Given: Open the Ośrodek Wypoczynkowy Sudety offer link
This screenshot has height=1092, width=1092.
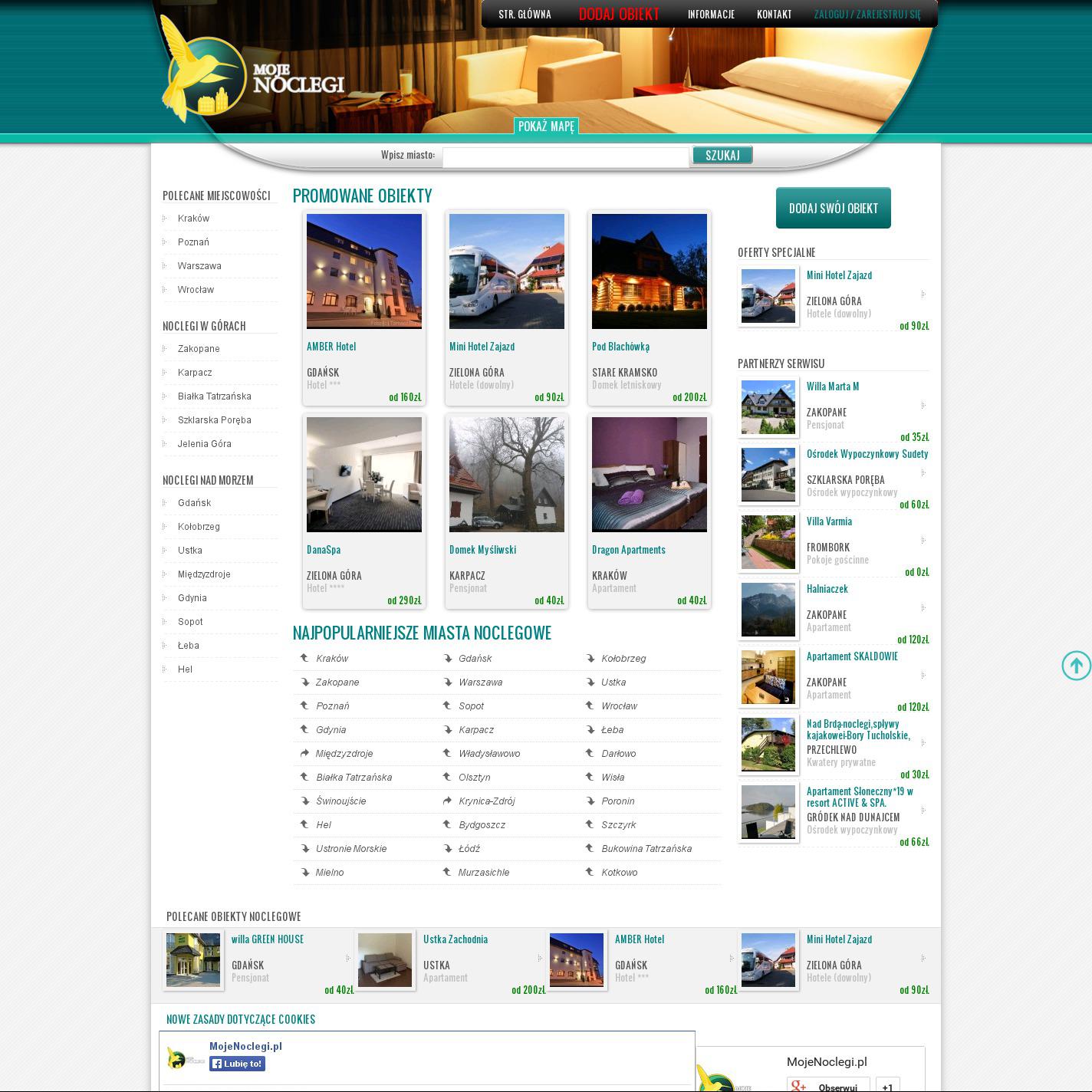Looking at the screenshot, I should [x=867, y=454].
